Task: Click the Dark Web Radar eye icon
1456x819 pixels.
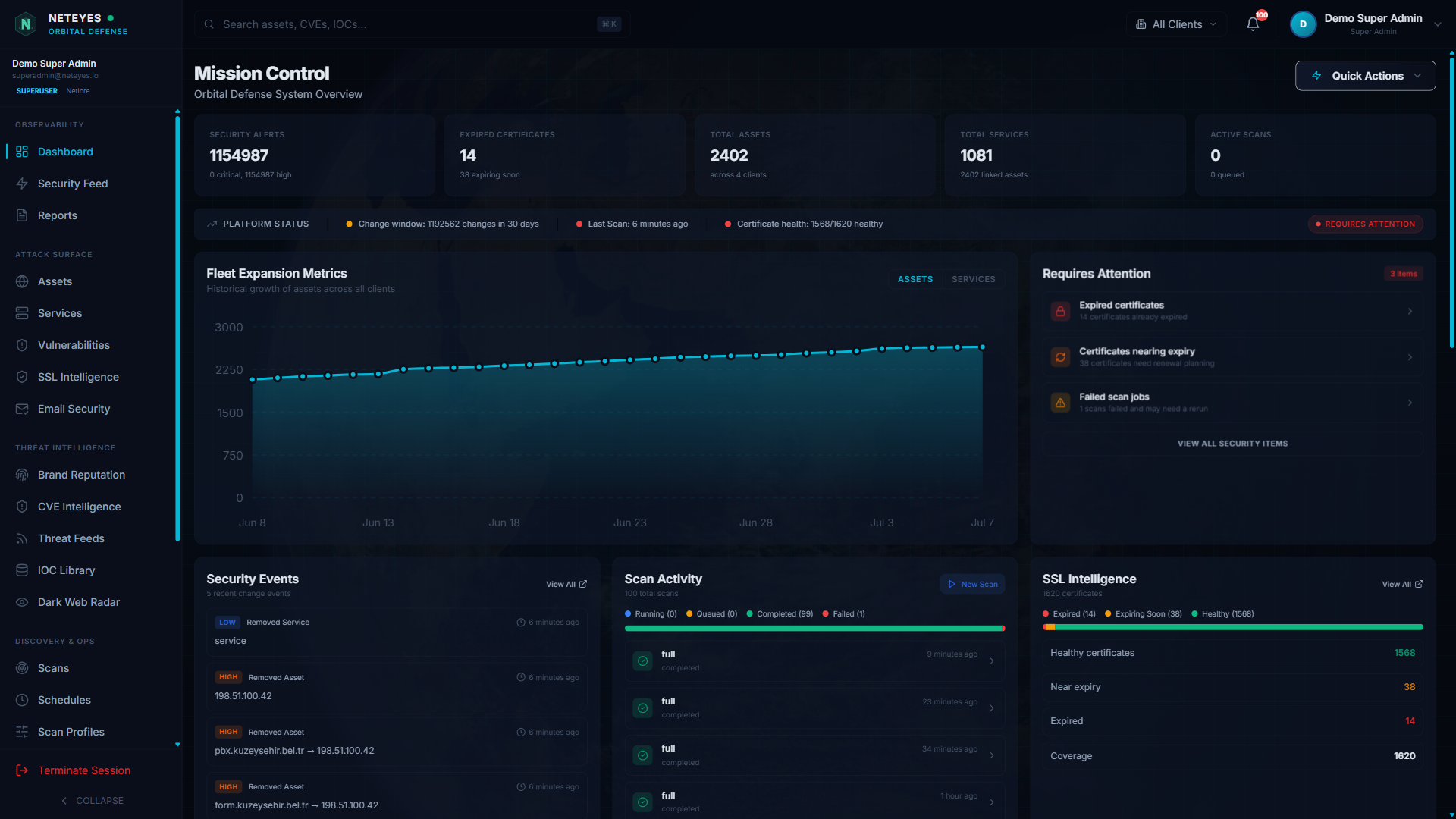Action: click(22, 602)
